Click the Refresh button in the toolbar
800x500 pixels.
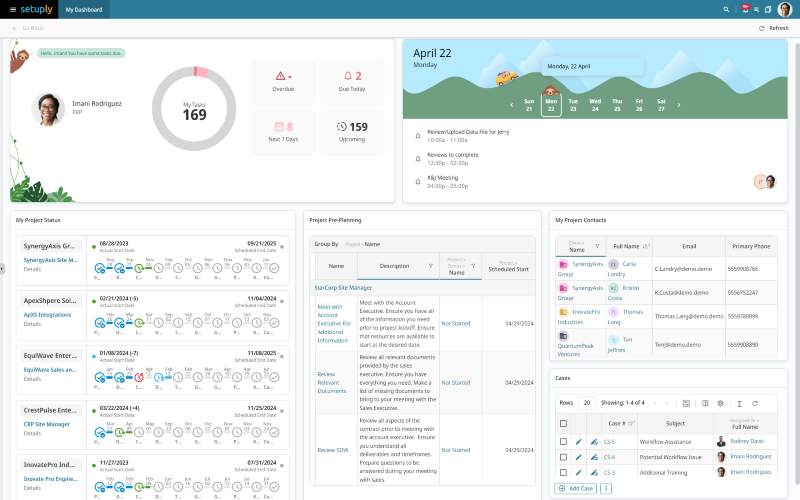tap(773, 28)
